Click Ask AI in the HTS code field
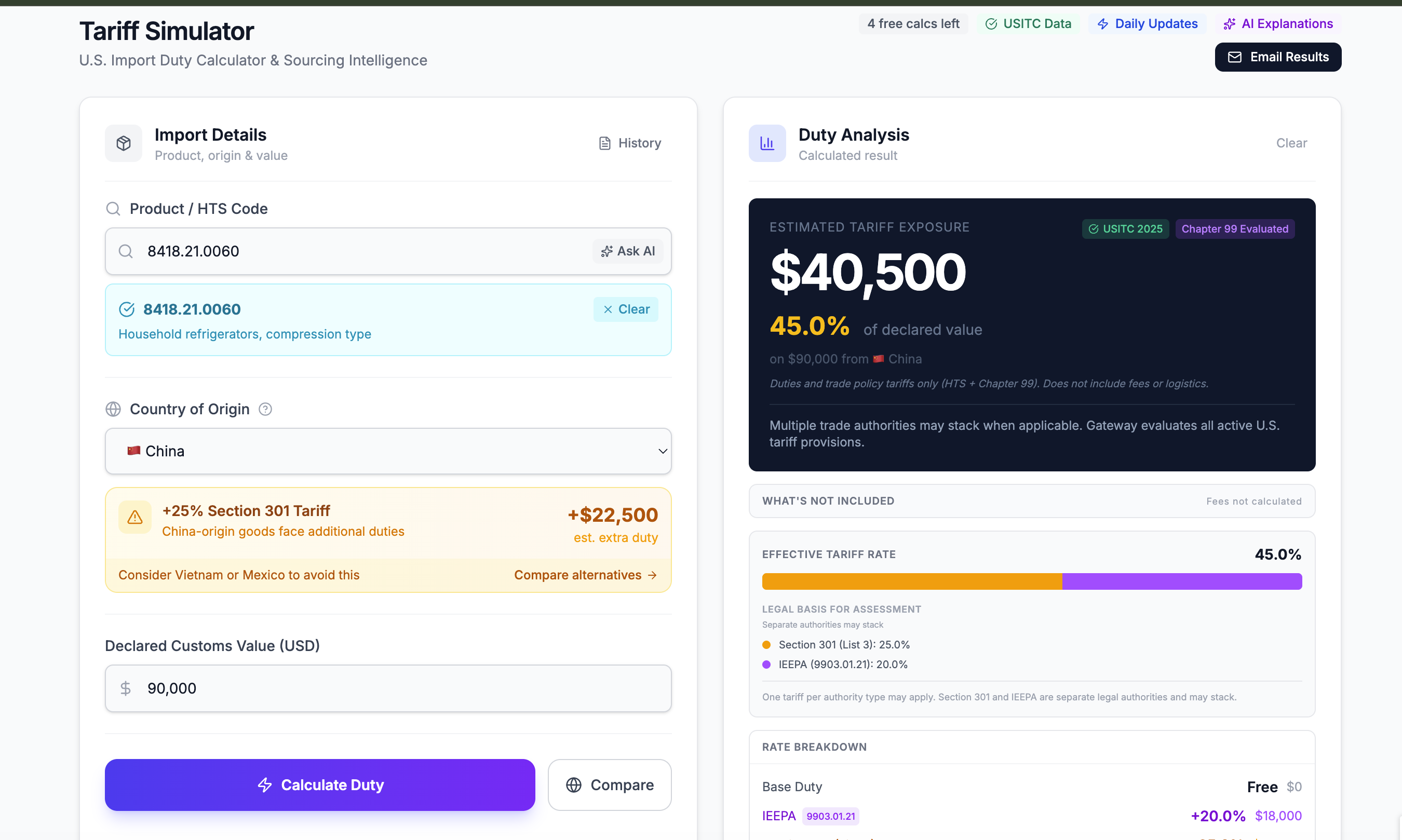 [x=628, y=251]
